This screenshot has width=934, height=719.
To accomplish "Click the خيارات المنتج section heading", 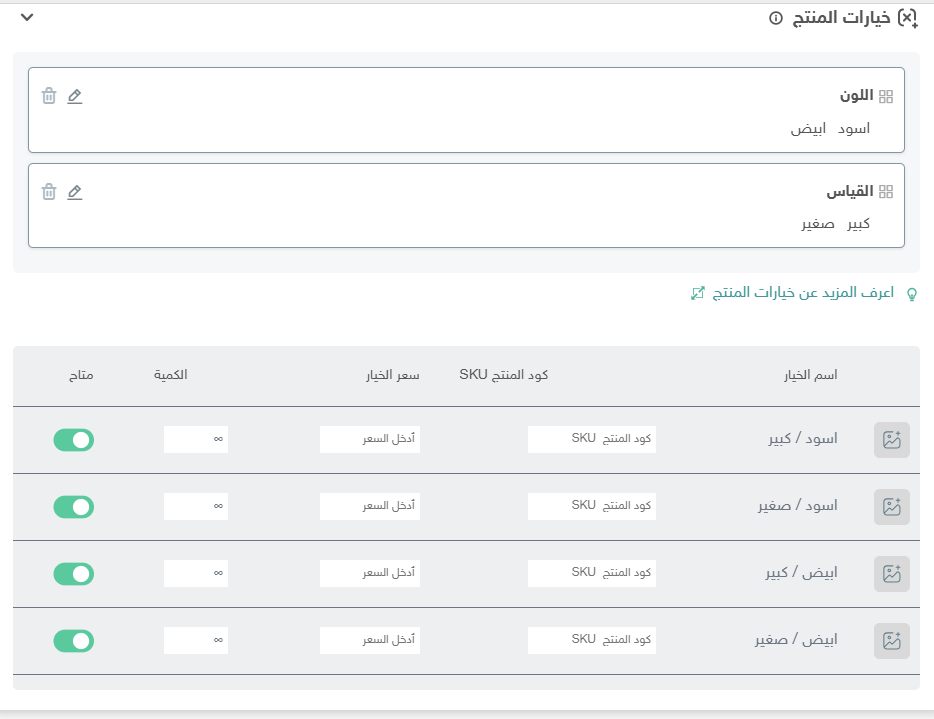I will pos(841,18).
